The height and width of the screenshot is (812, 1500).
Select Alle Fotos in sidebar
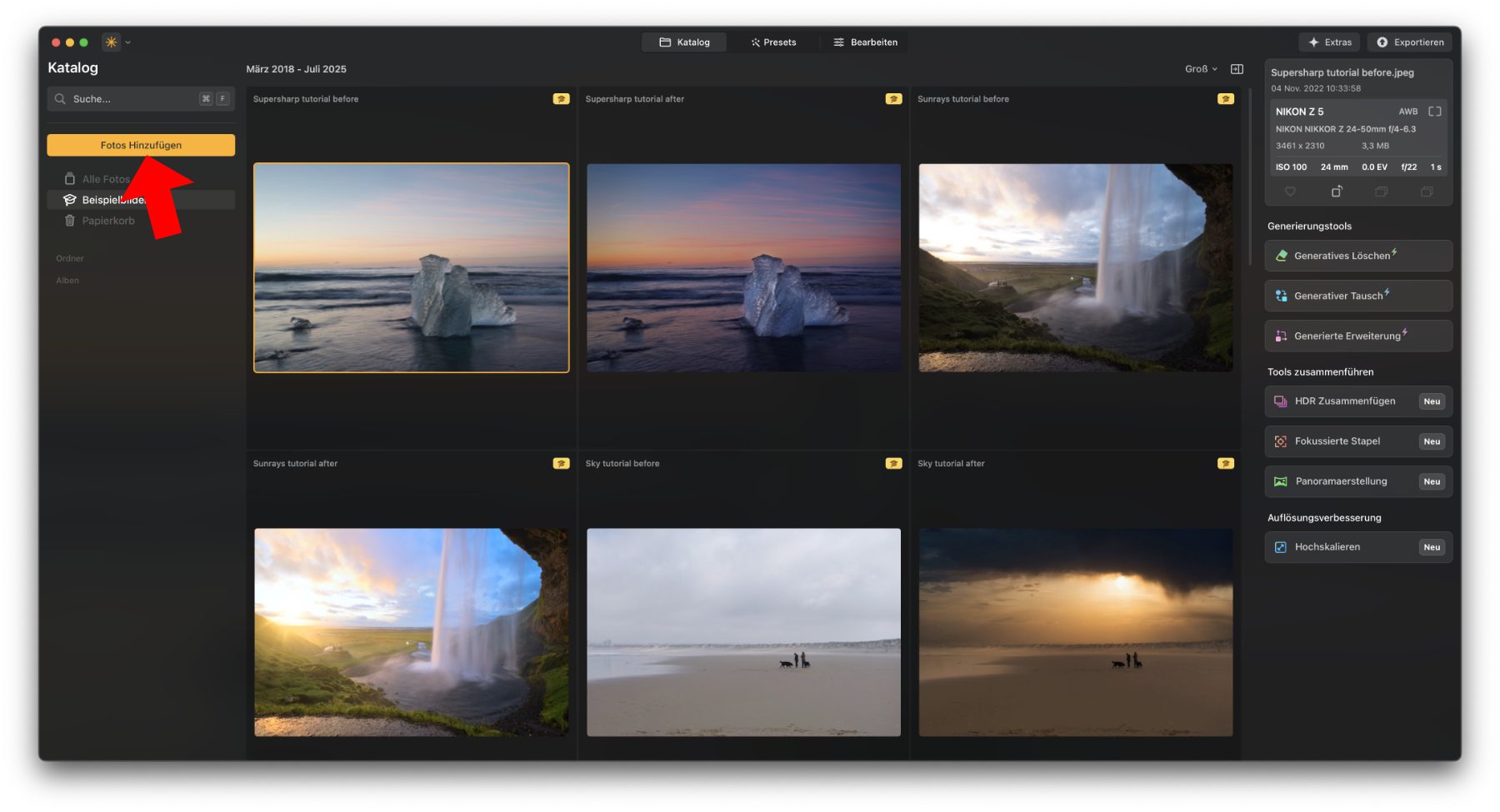(106, 179)
